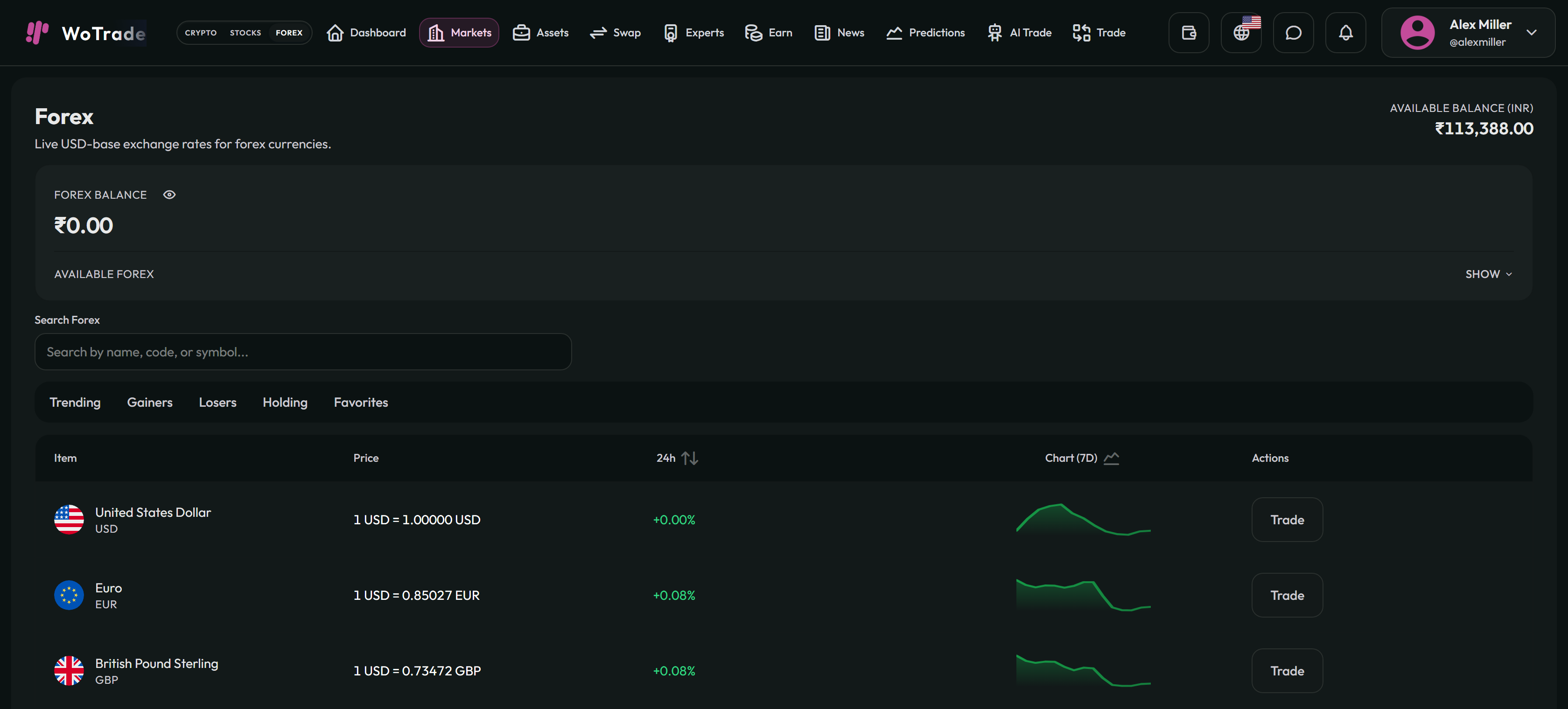Image resolution: width=1568 pixels, height=709 pixels.
Task: Click the +0.00% change for USD
Action: (x=674, y=520)
